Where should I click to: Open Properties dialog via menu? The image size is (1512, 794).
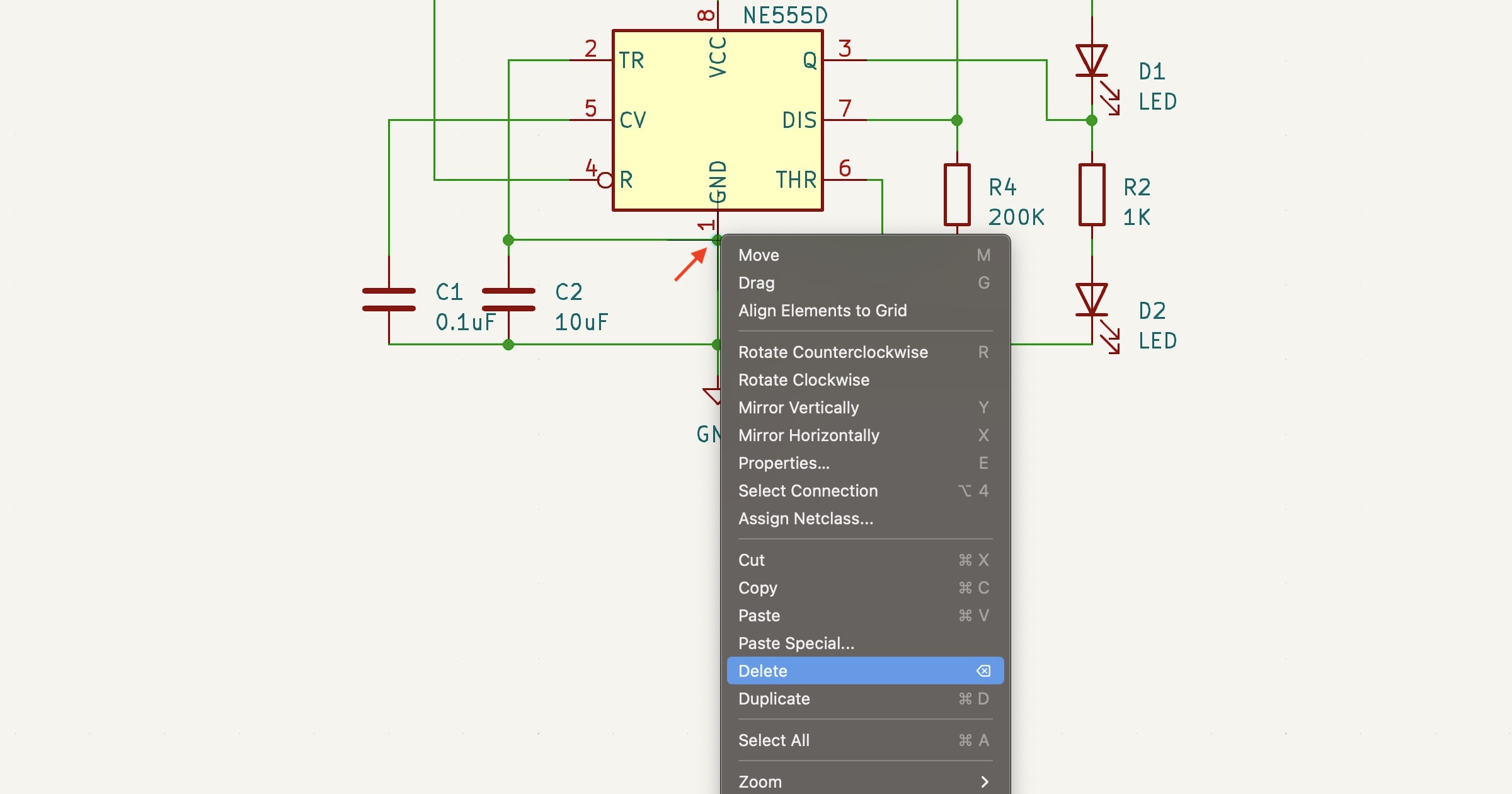point(785,462)
